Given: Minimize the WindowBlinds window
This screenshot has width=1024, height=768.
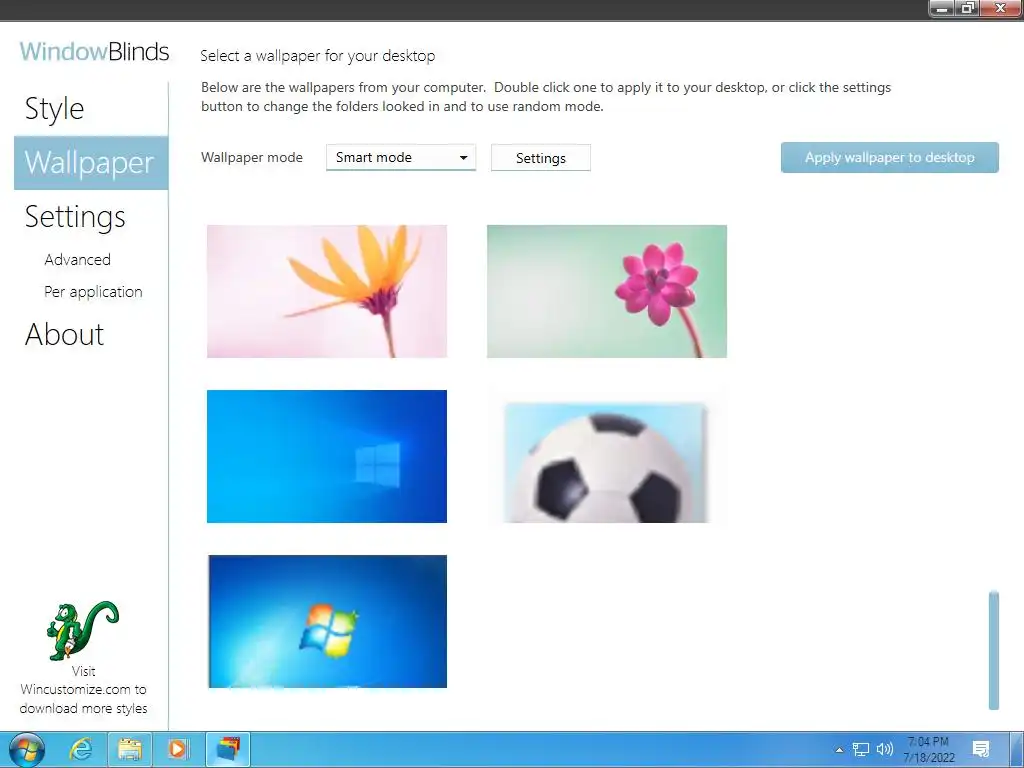Looking at the screenshot, I should pos(942,8).
